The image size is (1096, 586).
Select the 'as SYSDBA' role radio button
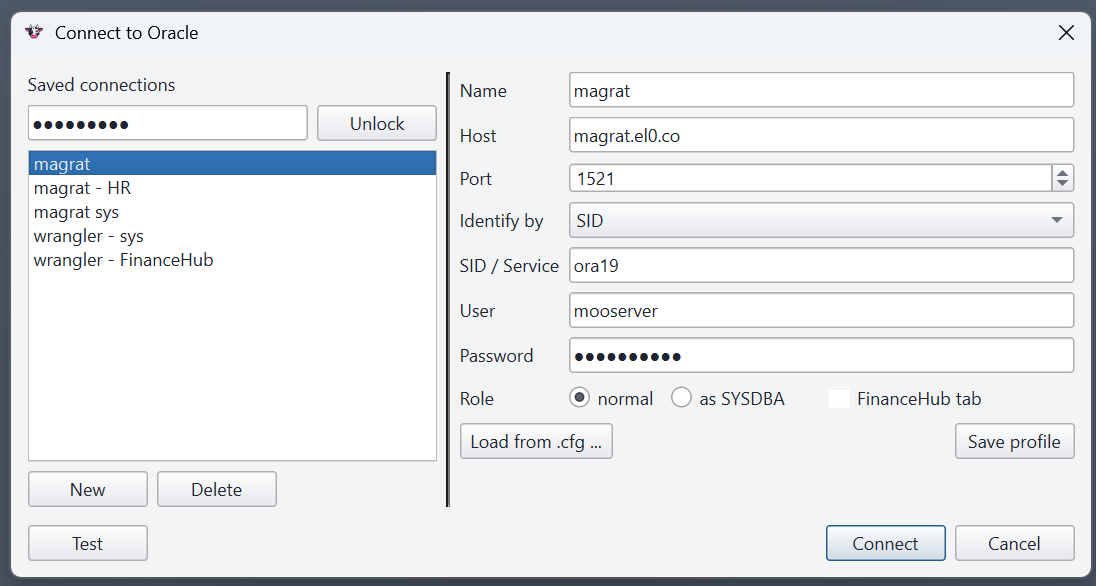pyautogui.click(x=681, y=398)
